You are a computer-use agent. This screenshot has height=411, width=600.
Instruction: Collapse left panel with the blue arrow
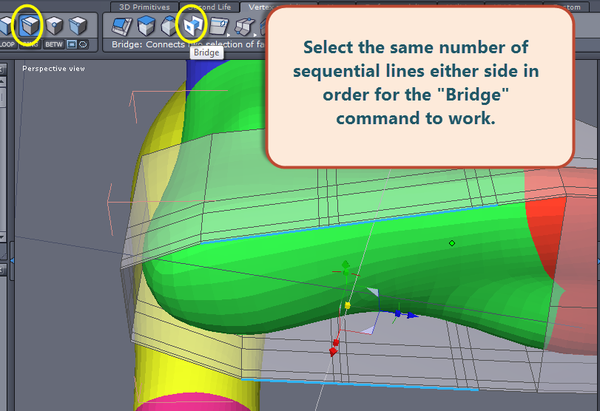pyautogui.click(x=12, y=260)
